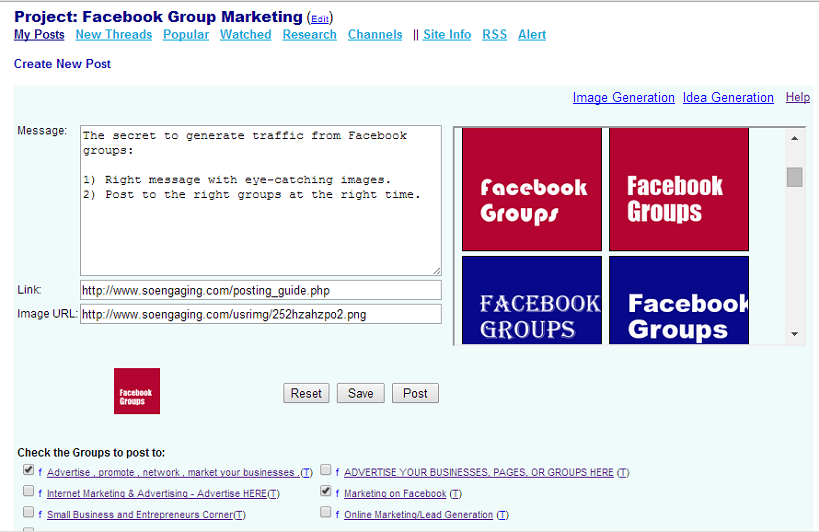Click (T) after 'ADVERTISE YOUR BUSINESSES, PAGES'
Screen dimensions: 819x532
[623, 472]
